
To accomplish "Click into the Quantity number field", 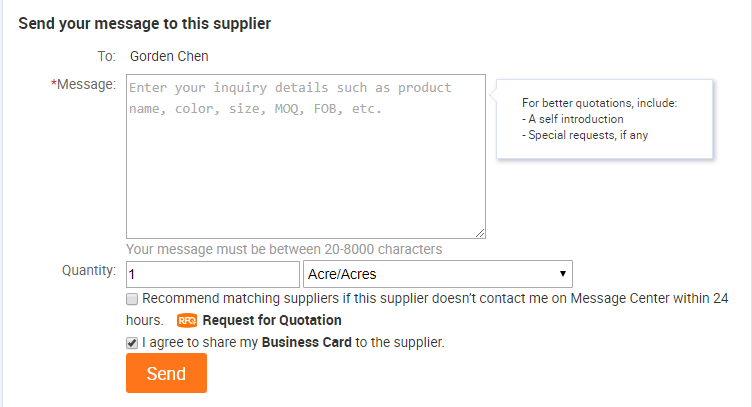I will coord(213,274).
